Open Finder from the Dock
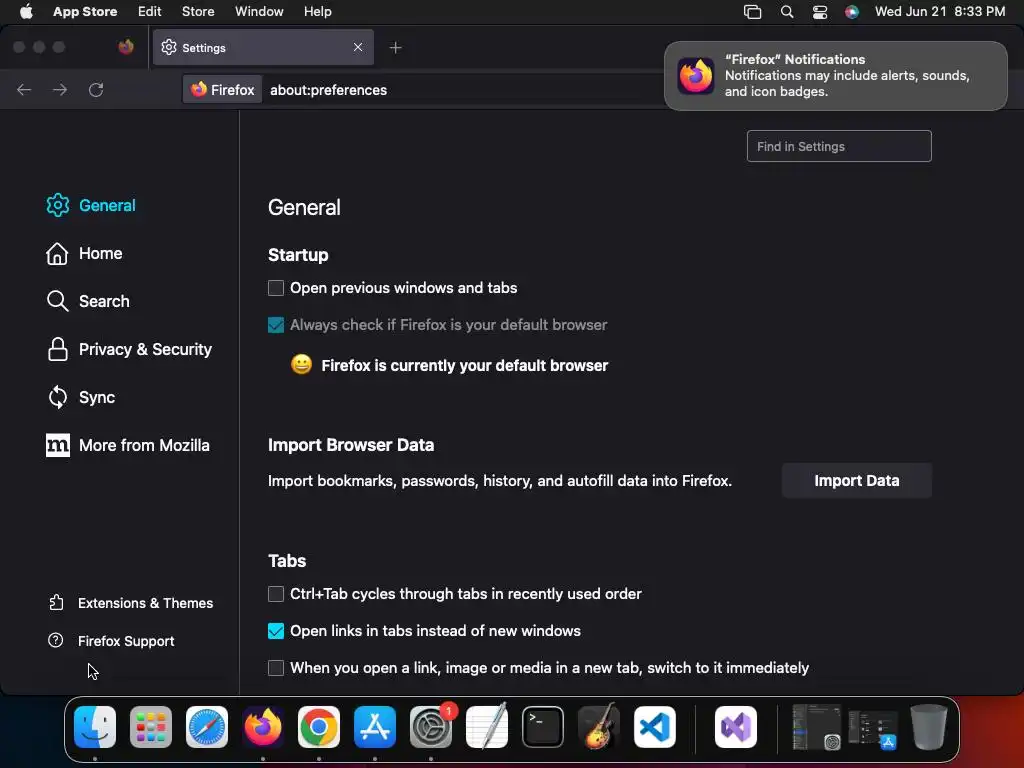The height and width of the screenshot is (768, 1024). pyautogui.click(x=95, y=726)
